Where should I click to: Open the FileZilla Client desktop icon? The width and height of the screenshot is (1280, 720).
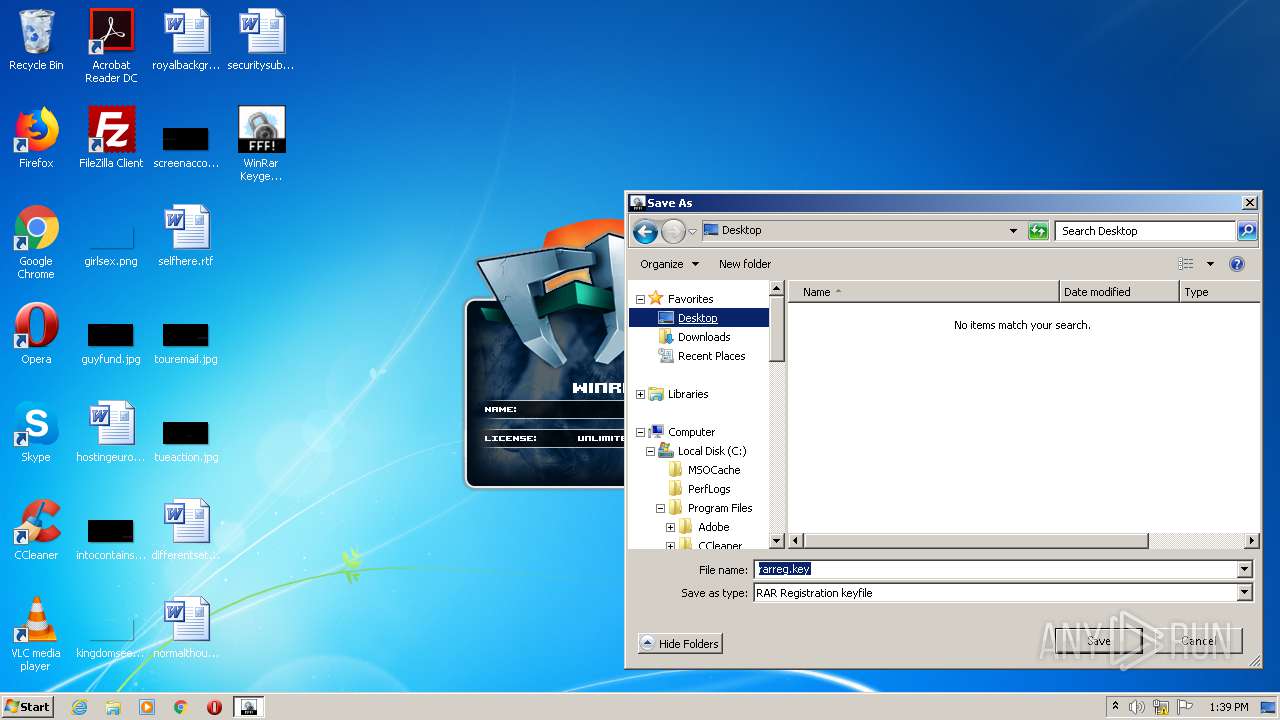111,138
